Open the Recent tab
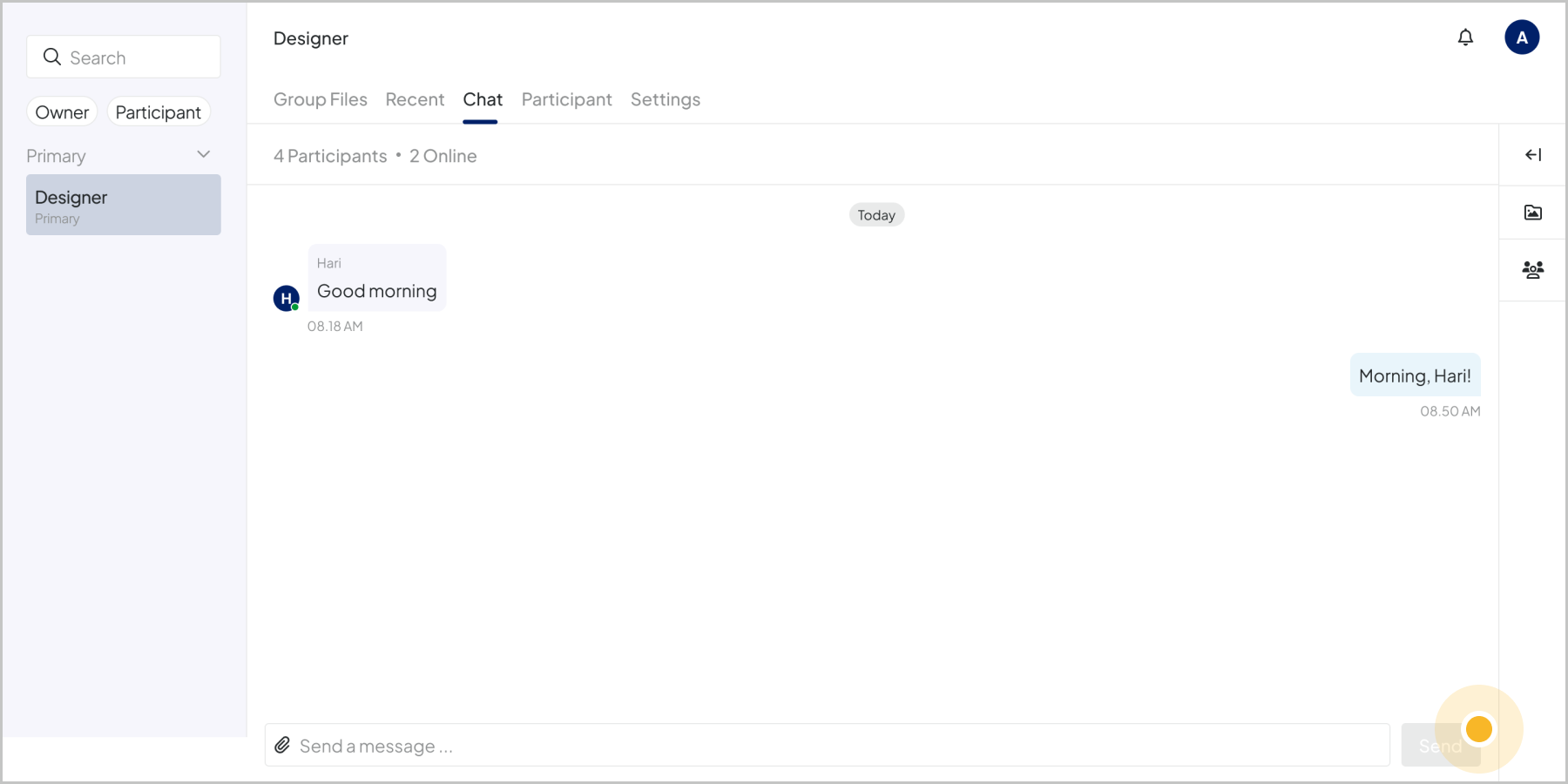Screen dimensions: 1568x784 pyautogui.click(x=415, y=100)
